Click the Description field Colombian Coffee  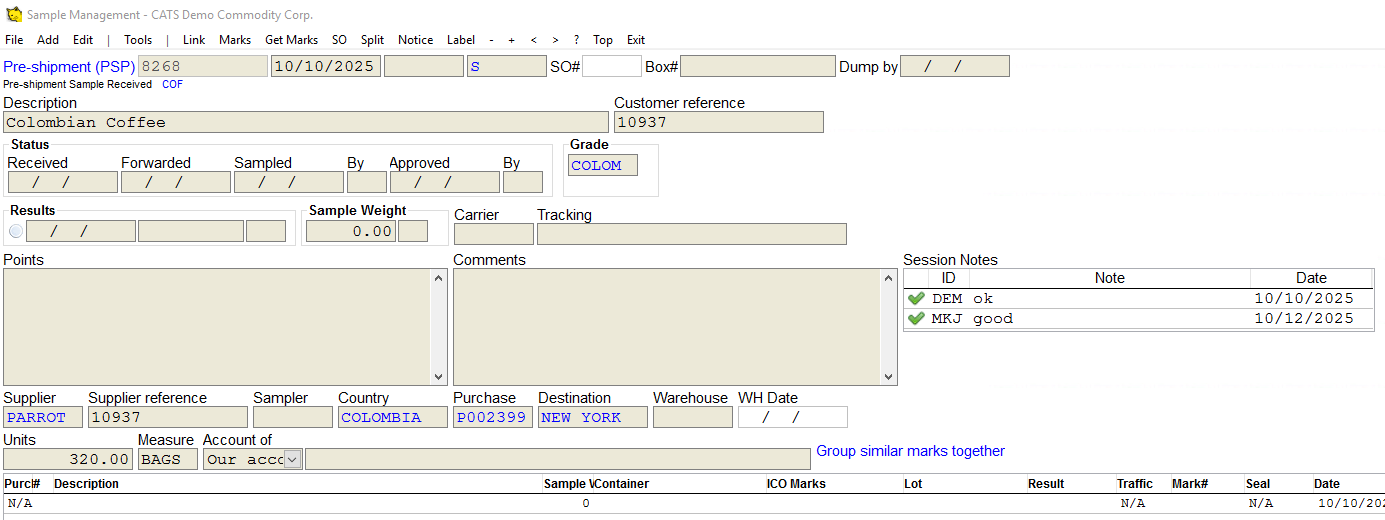point(305,122)
